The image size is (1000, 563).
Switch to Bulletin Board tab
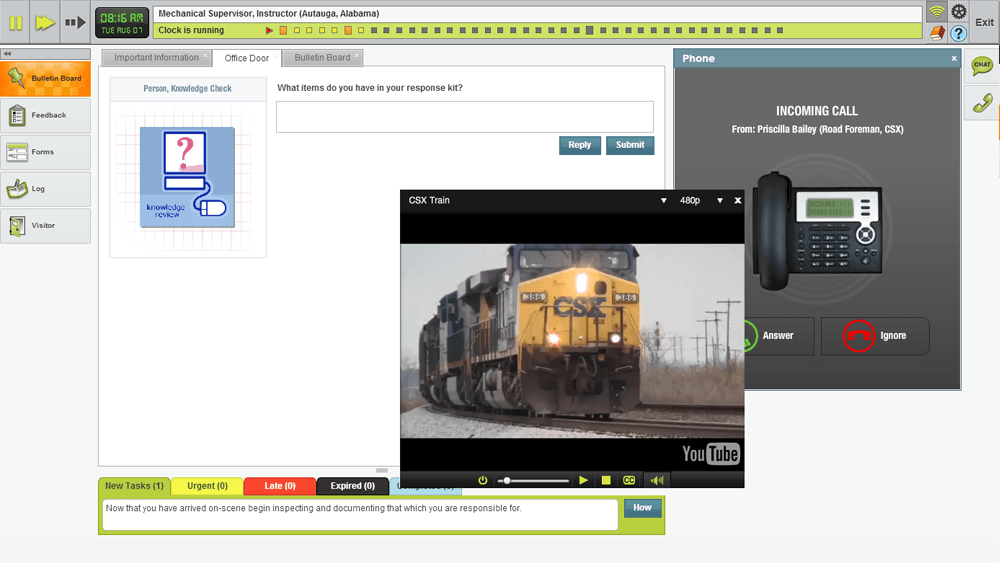coord(322,57)
